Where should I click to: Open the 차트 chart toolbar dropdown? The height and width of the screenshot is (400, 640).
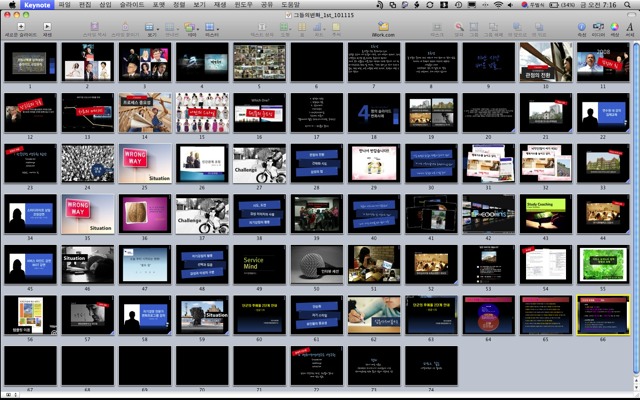(319, 27)
